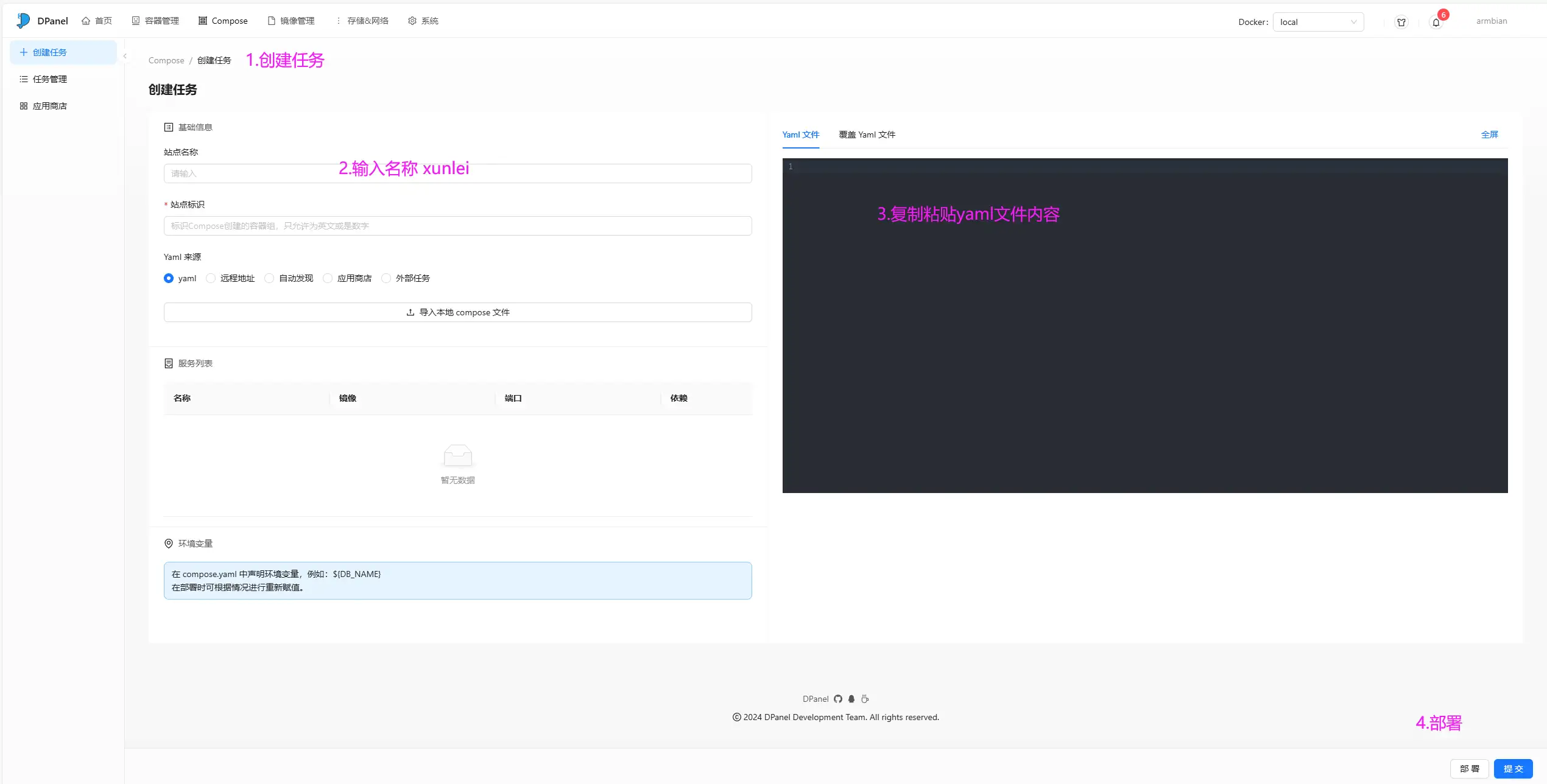
Task: Click the 部署 button
Action: pyautogui.click(x=1470, y=768)
